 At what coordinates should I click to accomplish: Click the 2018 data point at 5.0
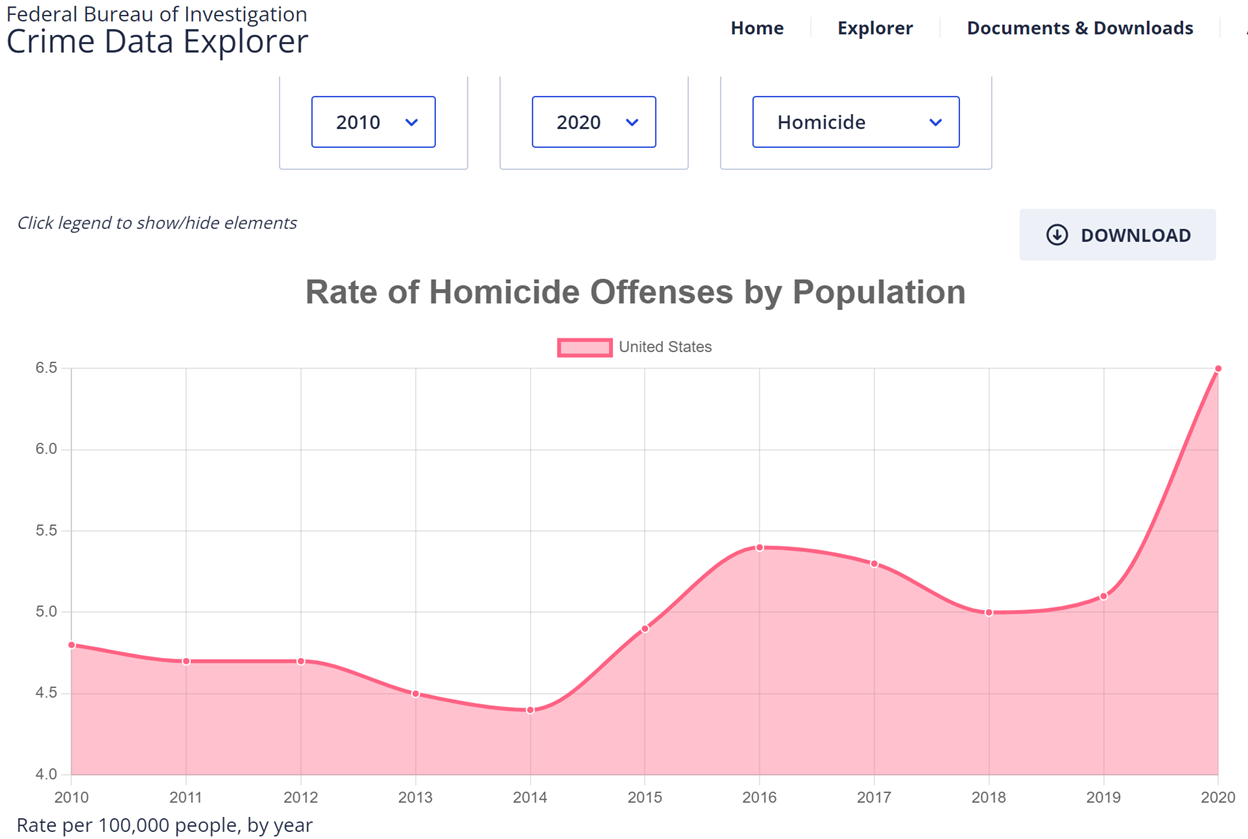[989, 611]
